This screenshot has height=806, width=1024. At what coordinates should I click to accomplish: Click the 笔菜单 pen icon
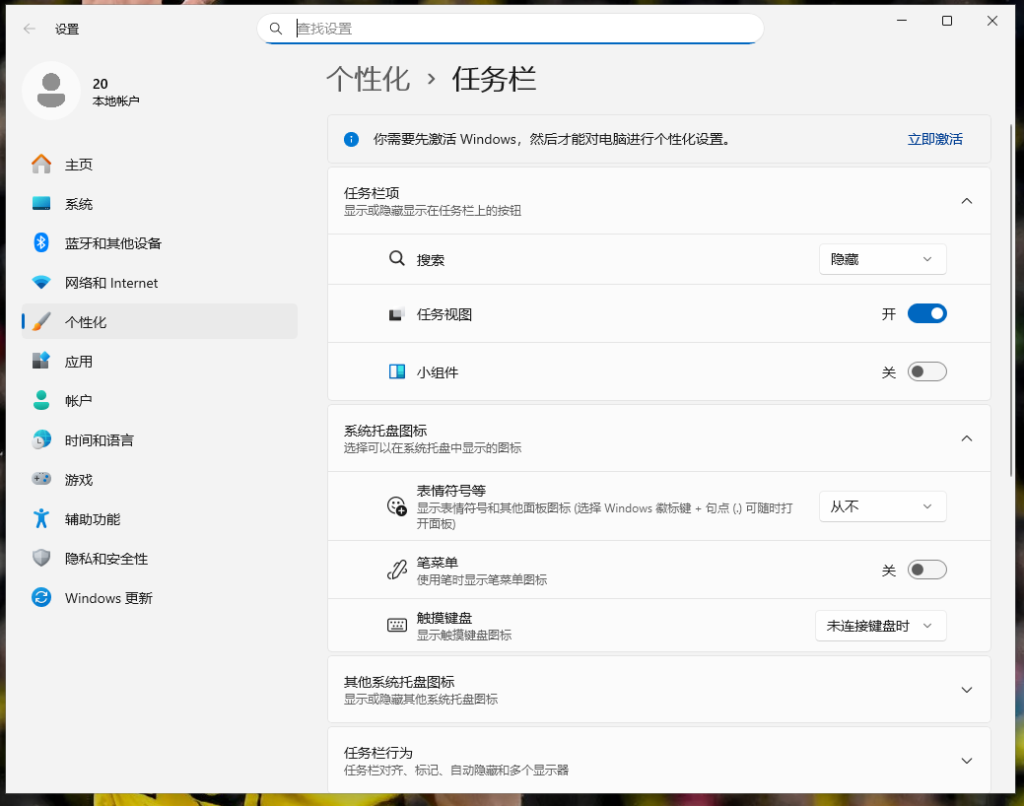396,570
